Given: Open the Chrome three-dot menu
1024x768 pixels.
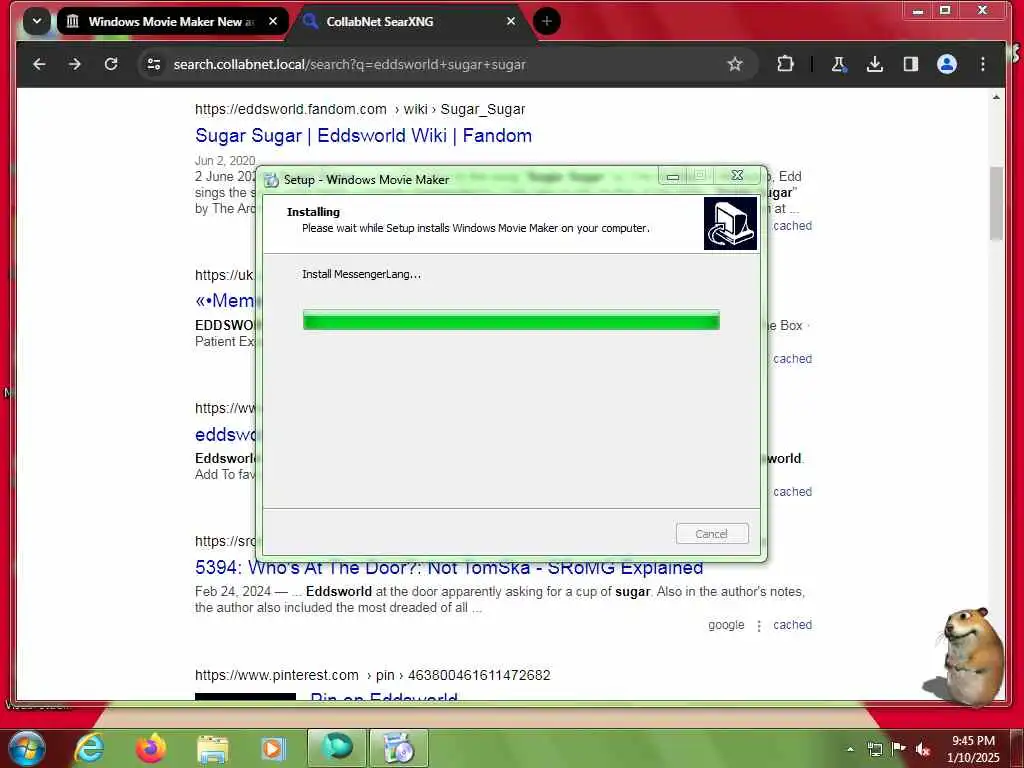Looking at the screenshot, I should pos(983,64).
